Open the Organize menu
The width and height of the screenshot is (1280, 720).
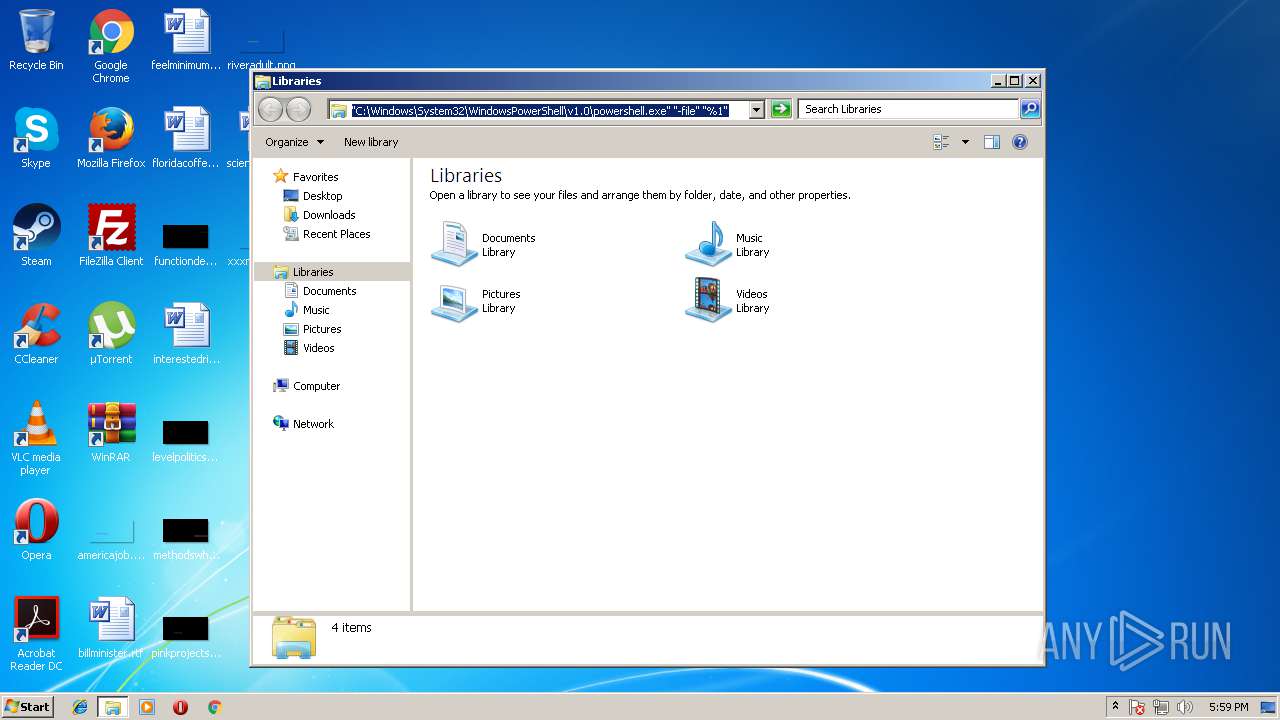tap(294, 142)
